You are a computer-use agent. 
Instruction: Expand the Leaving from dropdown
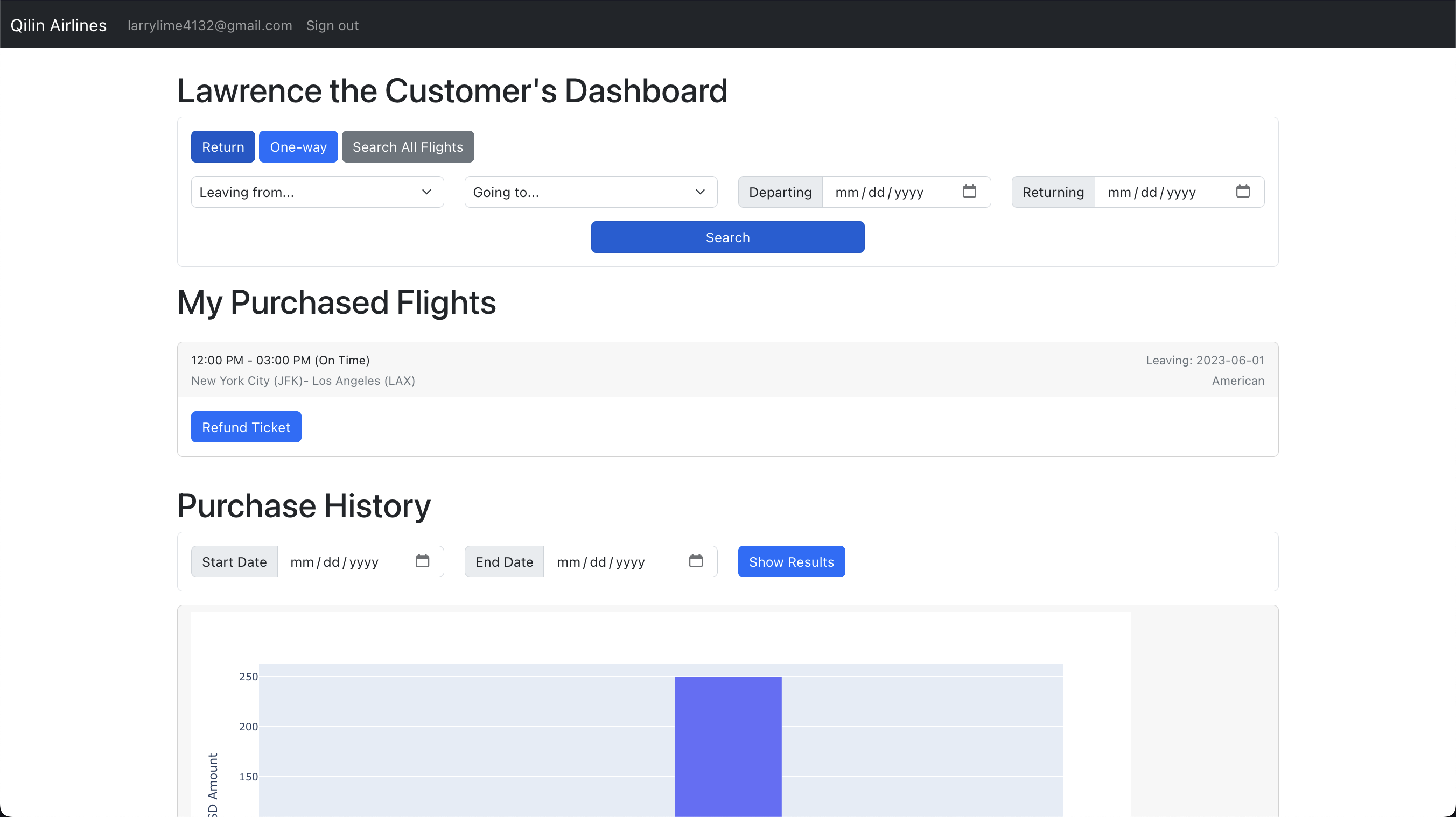tap(317, 192)
